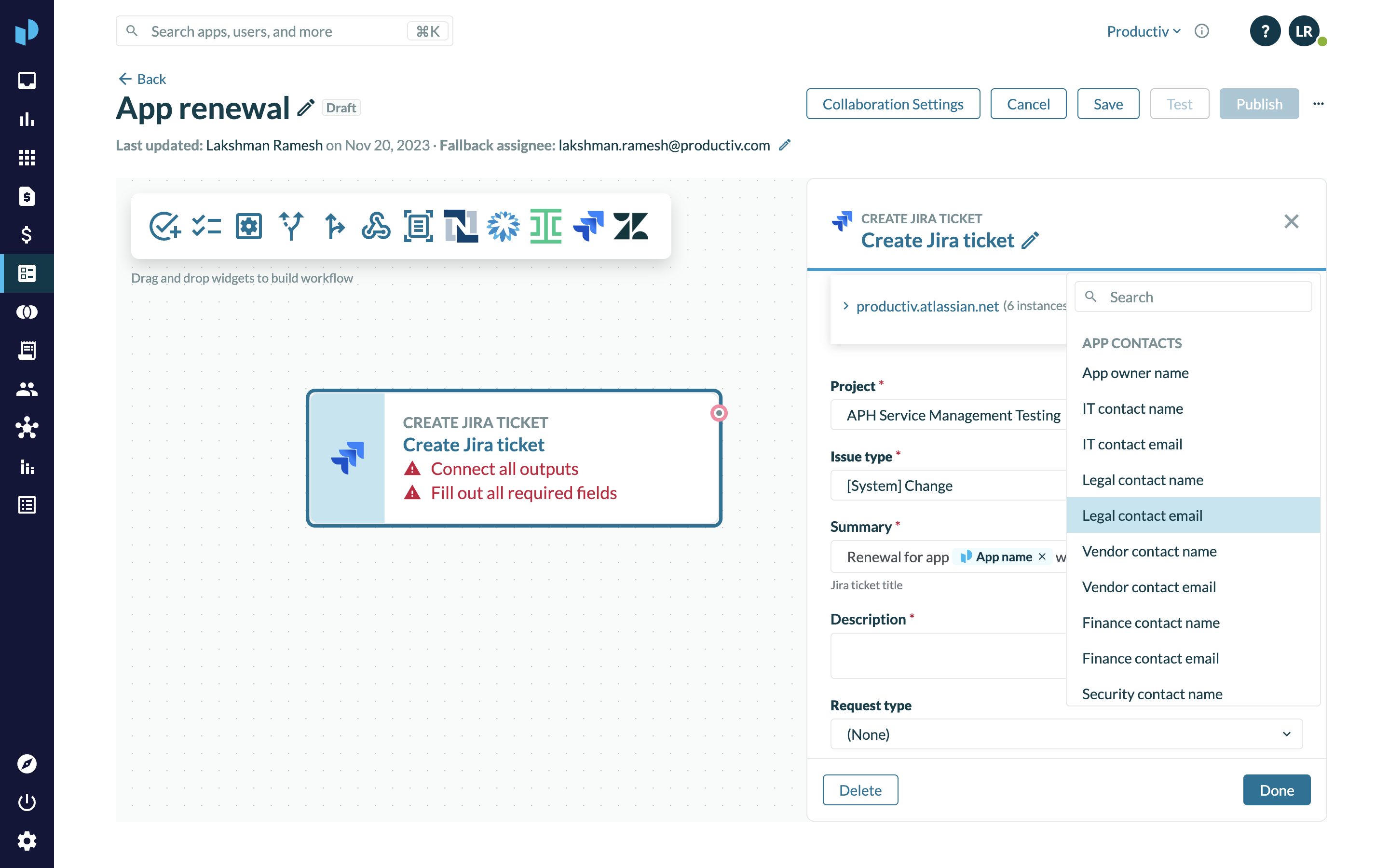Select the Zendesk widget in toolbar
This screenshot has width=1389, height=868.
(630, 226)
